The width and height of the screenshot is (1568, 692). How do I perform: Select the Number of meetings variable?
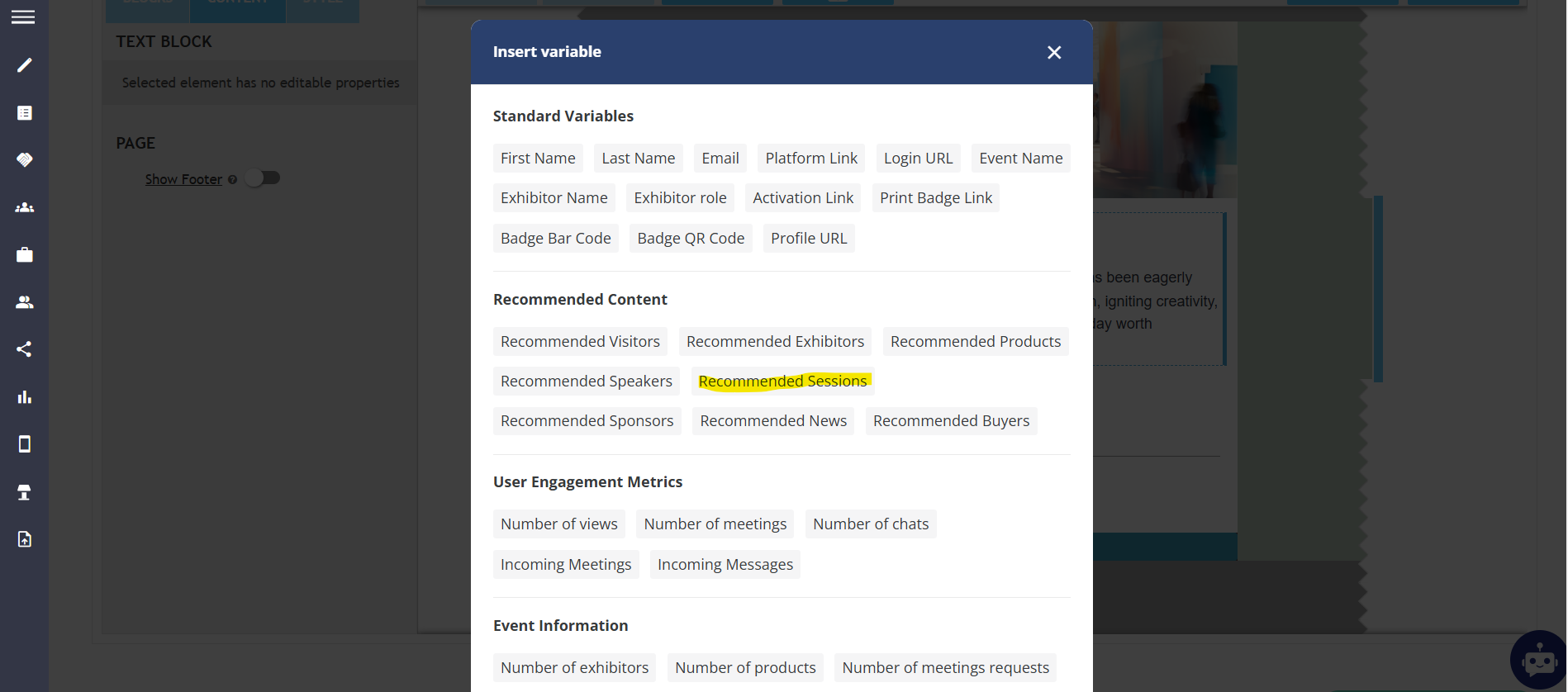pos(715,524)
